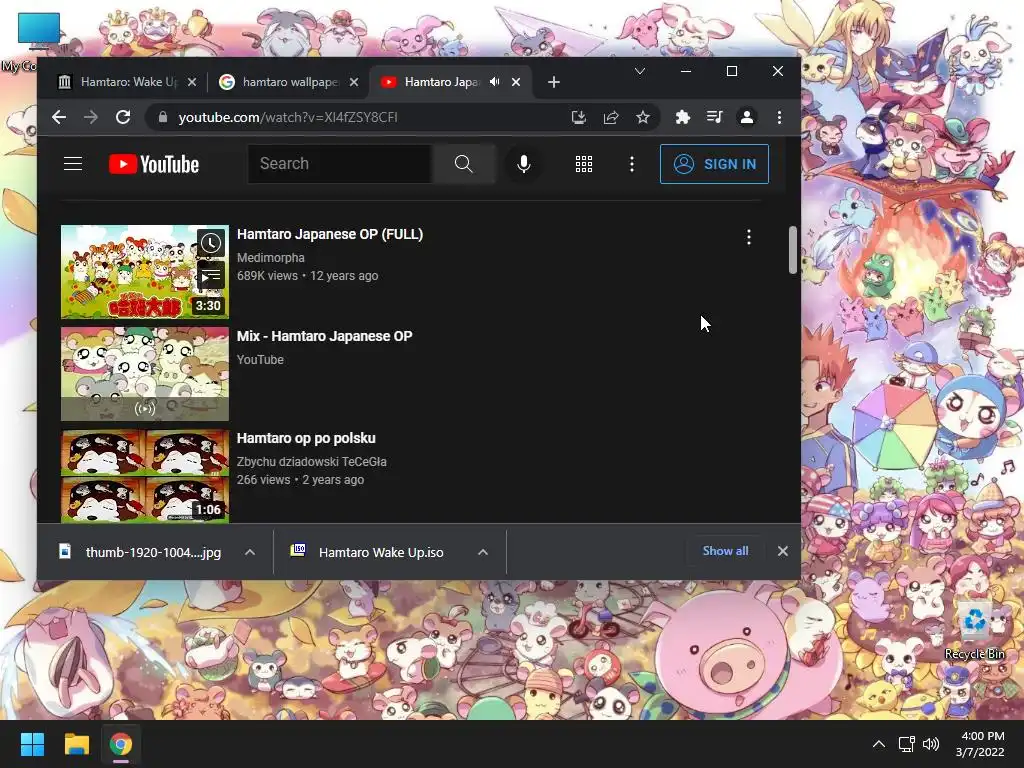Click the page vertical scrollbar thumb
Image resolution: width=1024 pixels, height=768 pixels.
point(793,250)
